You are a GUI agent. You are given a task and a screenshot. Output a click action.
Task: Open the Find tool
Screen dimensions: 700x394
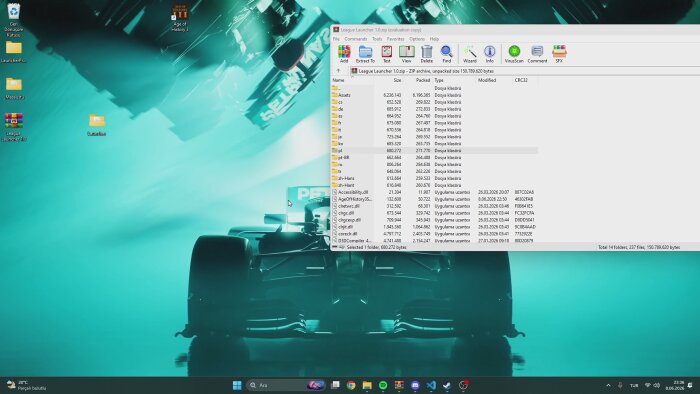[446, 54]
